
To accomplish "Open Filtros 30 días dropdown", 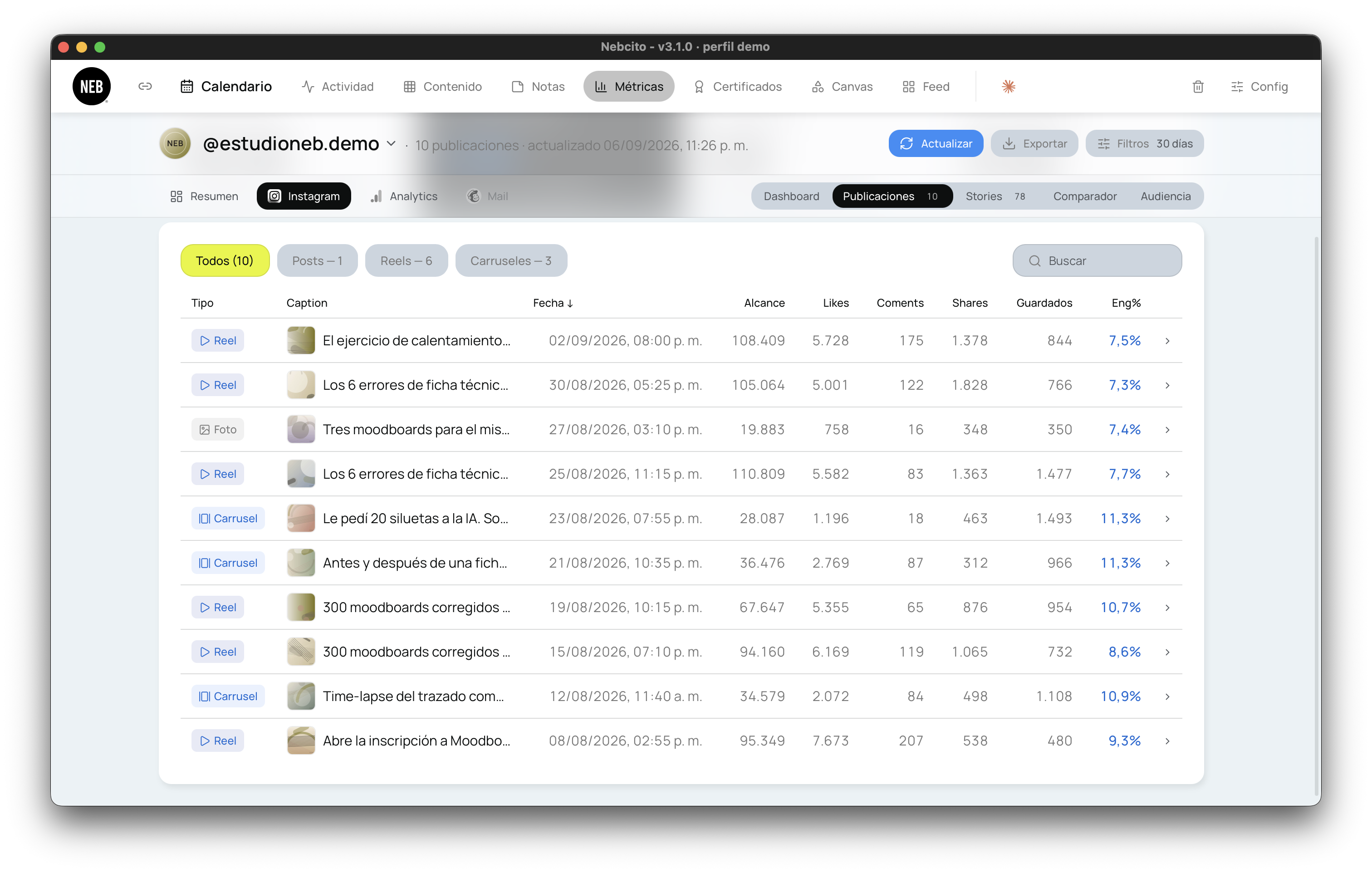I will 1144,143.
